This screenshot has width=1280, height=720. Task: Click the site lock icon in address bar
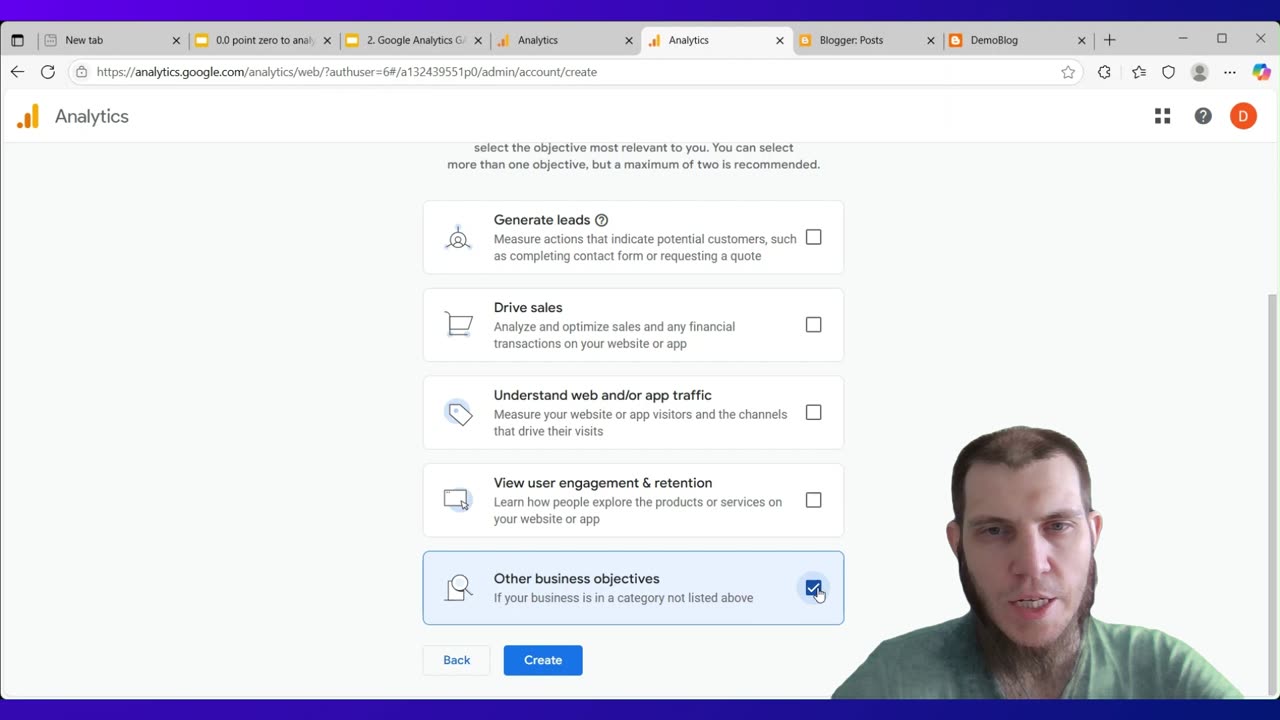click(82, 72)
